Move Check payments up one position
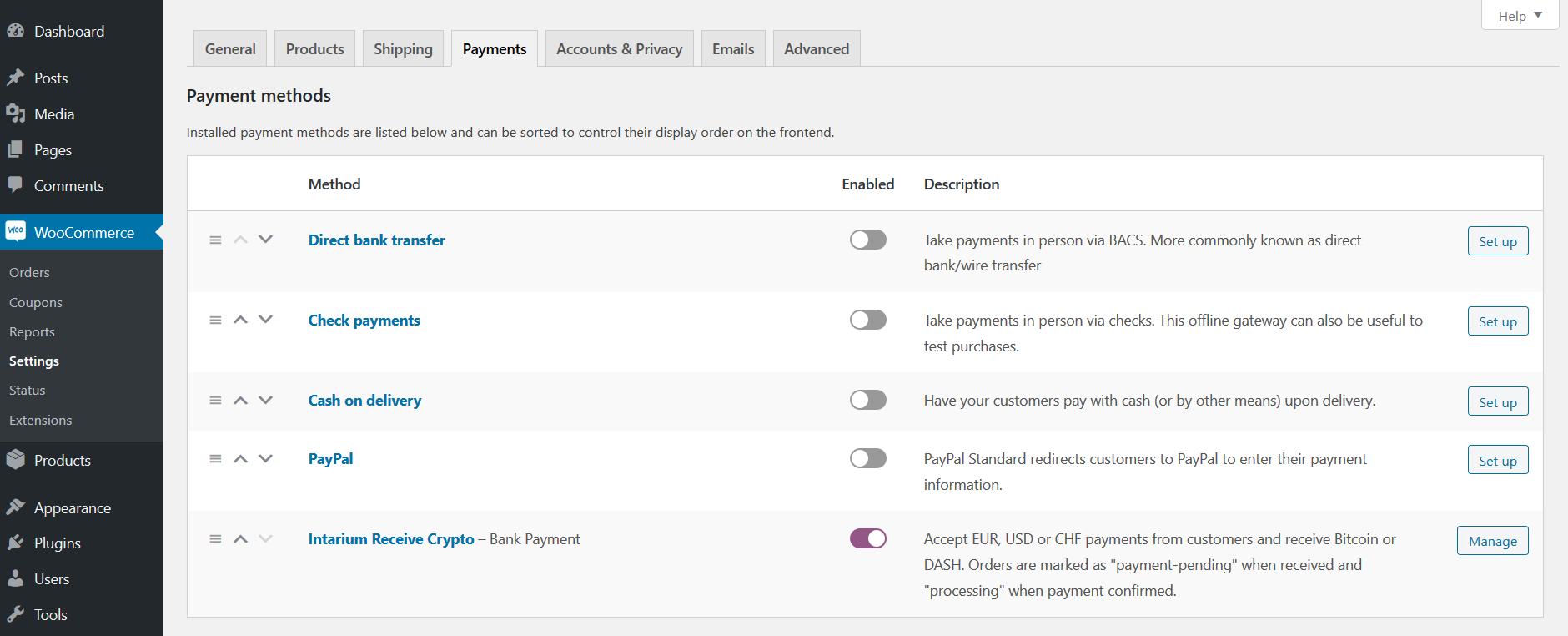Screen dimensions: 1568x636 tap(240, 320)
